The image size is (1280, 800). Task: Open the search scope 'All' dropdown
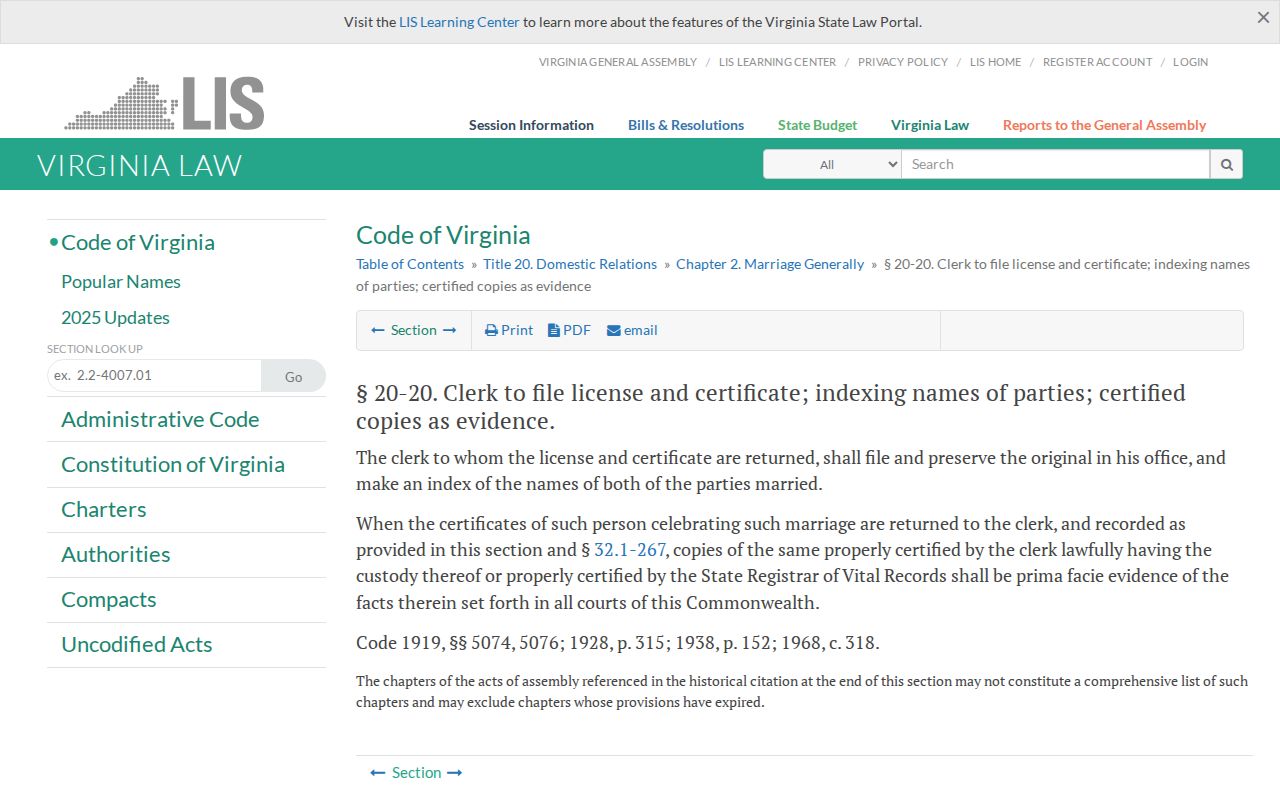click(832, 164)
